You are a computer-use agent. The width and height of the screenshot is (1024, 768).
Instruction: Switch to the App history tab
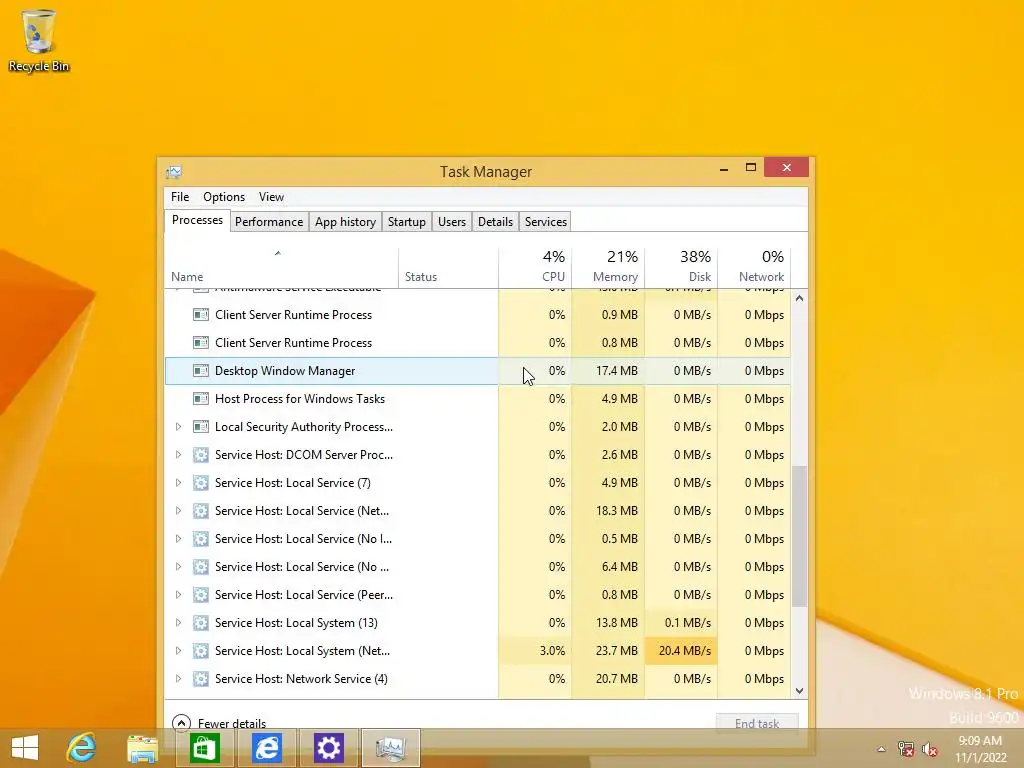pyautogui.click(x=345, y=222)
